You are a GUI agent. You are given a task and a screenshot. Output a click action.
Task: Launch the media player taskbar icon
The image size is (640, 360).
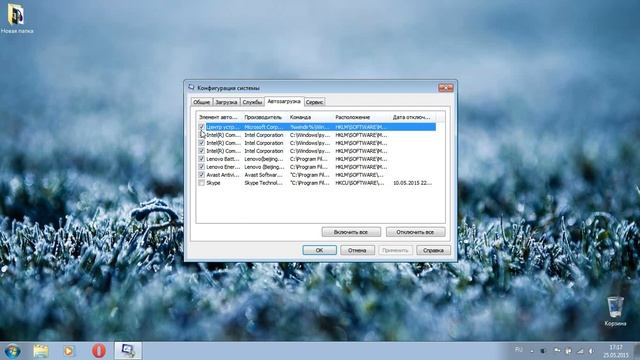(69, 351)
